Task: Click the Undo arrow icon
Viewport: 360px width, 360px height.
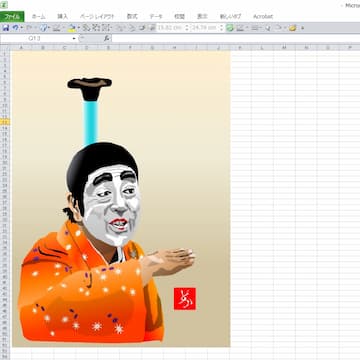Action: point(15,28)
